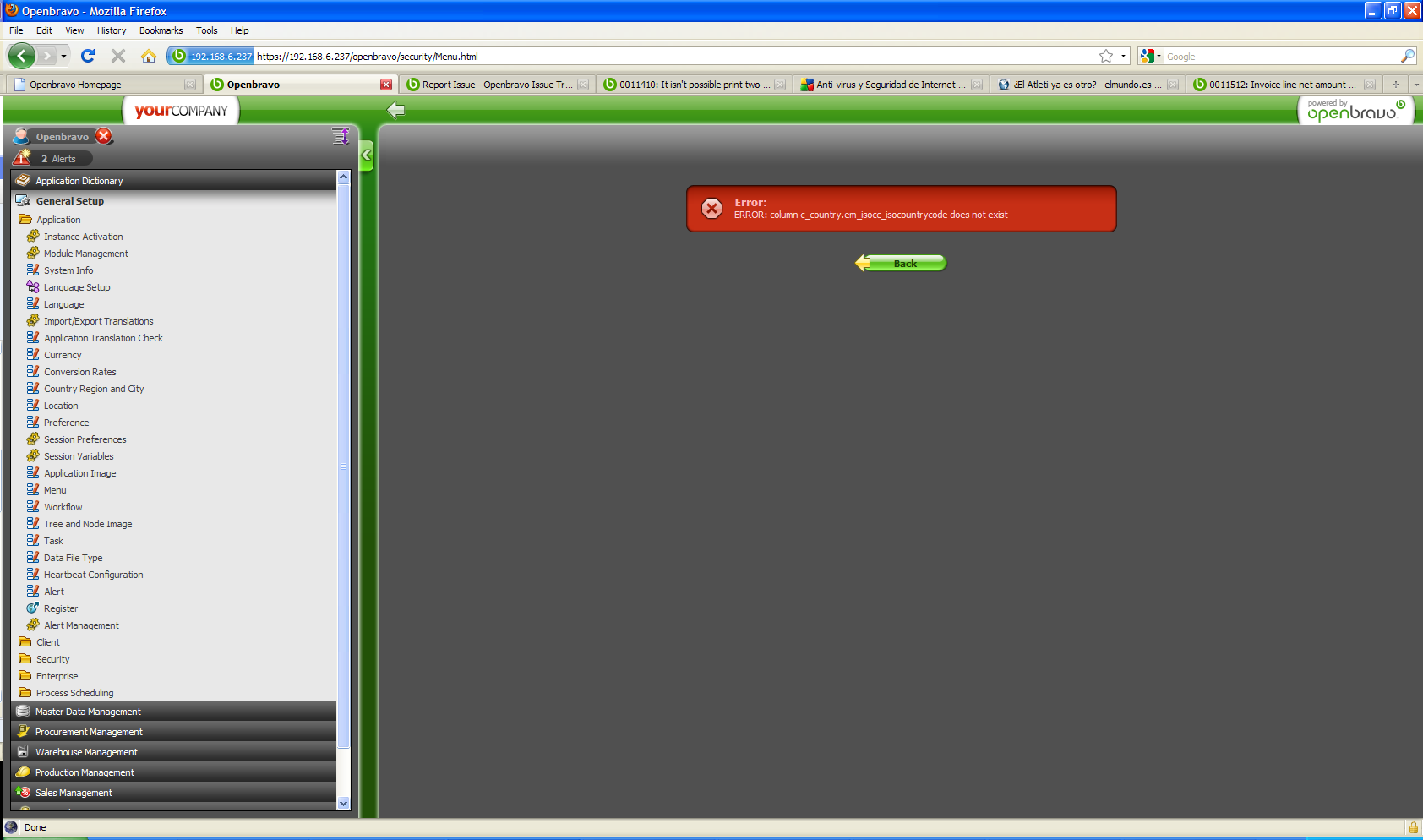
Task: Open a new tab with the plus button
Action: 1396,85
